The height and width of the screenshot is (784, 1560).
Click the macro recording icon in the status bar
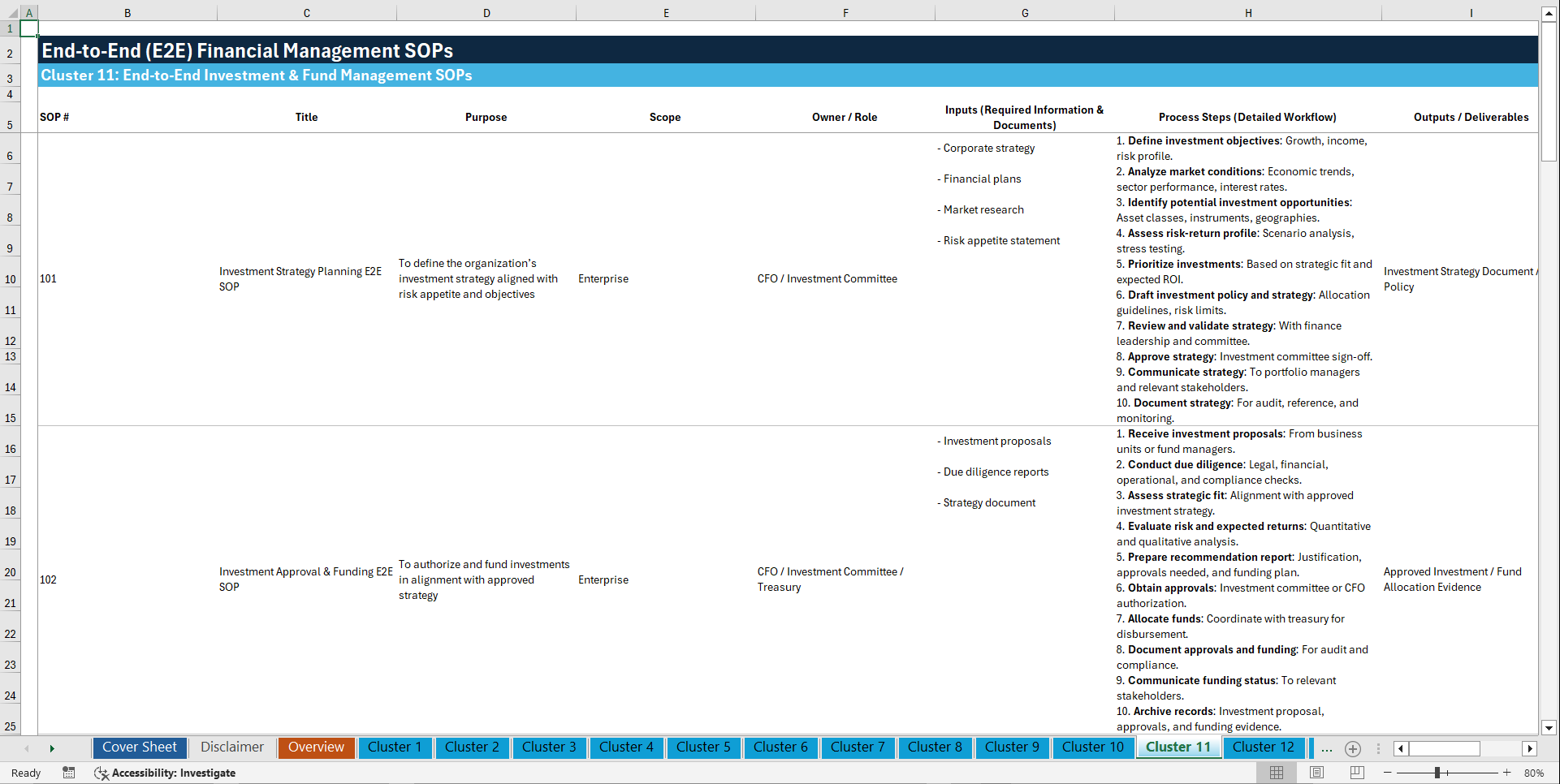[x=69, y=773]
